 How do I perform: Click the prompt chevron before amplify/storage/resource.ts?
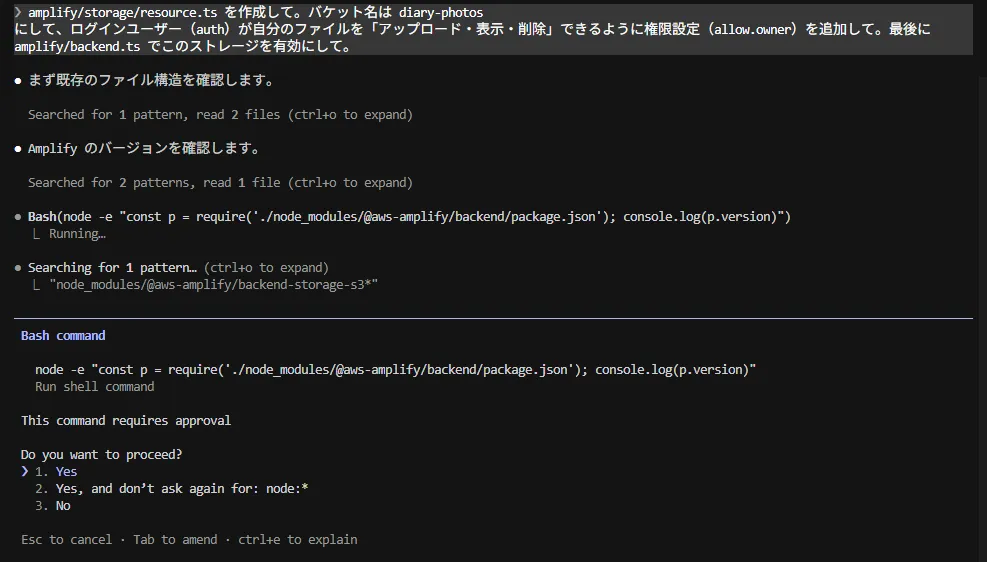click(18, 12)
